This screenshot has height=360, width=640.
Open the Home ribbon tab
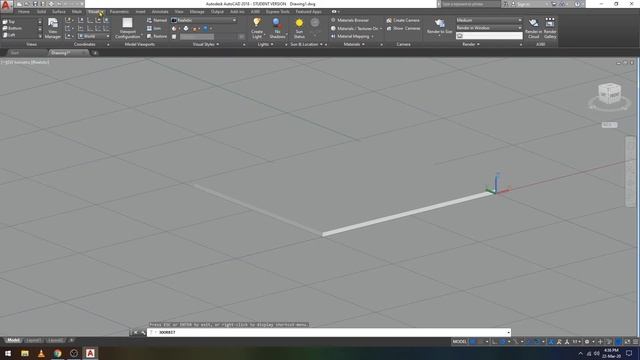coord(24,12)
